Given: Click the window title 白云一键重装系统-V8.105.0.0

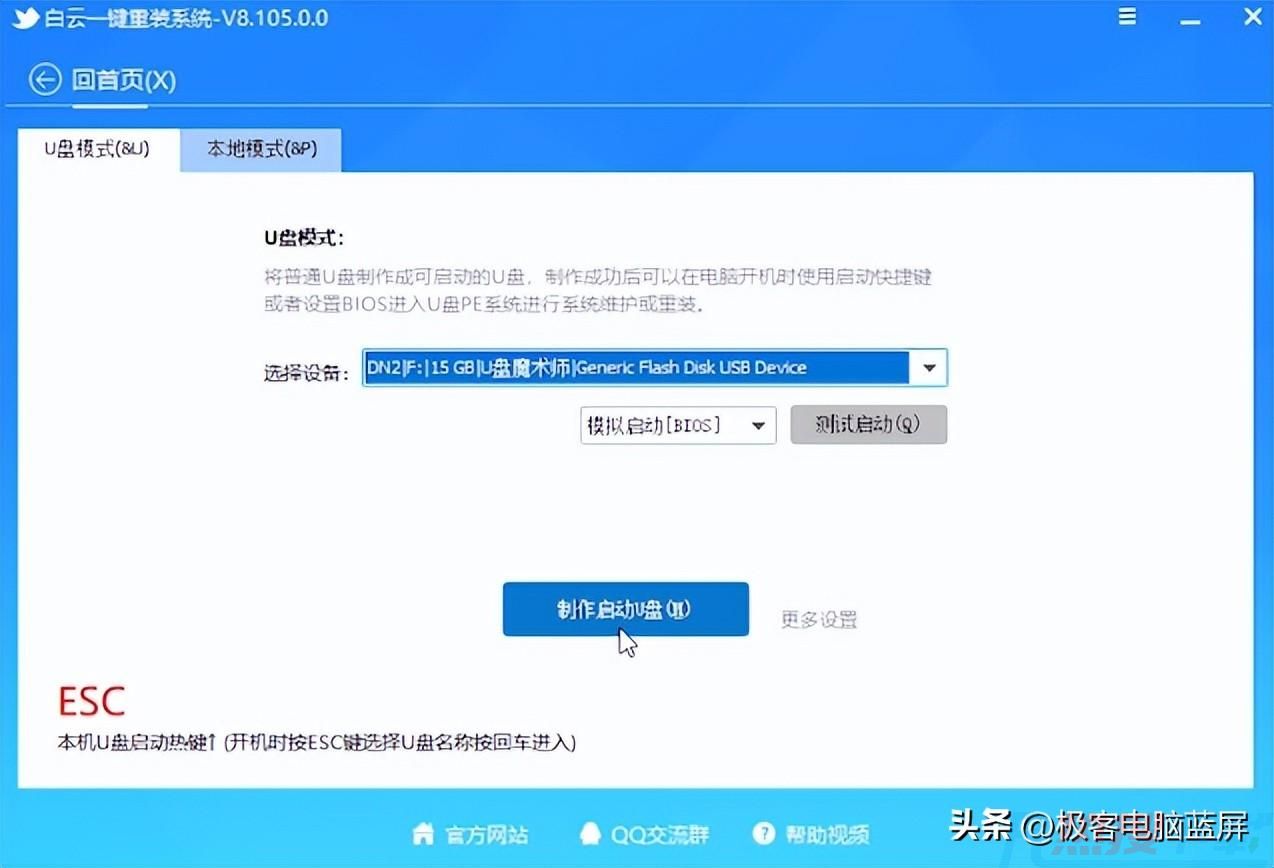Looking at the screenshot, I should [x=185, y=18].
